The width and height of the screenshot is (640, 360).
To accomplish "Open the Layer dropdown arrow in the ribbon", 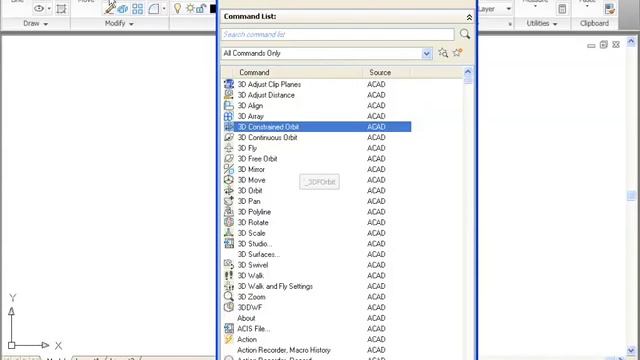I will (509, 9).
